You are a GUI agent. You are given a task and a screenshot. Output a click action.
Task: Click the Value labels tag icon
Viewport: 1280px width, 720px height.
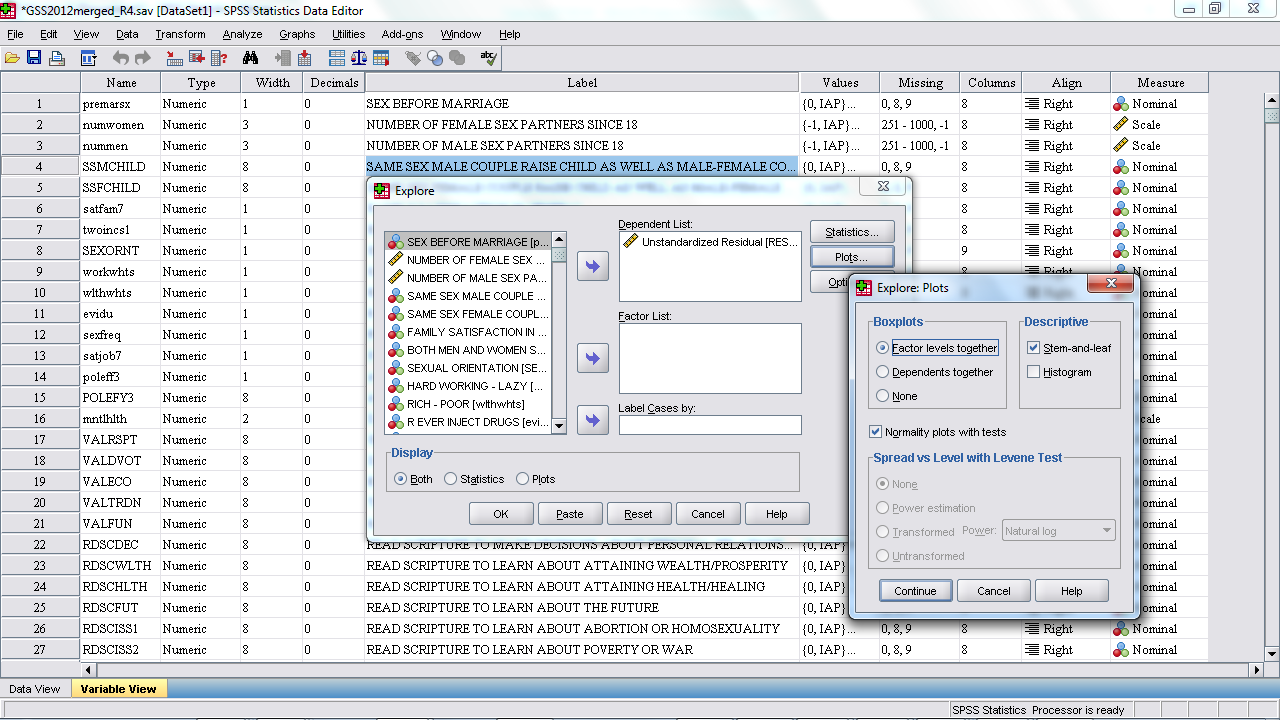point(413,58)
